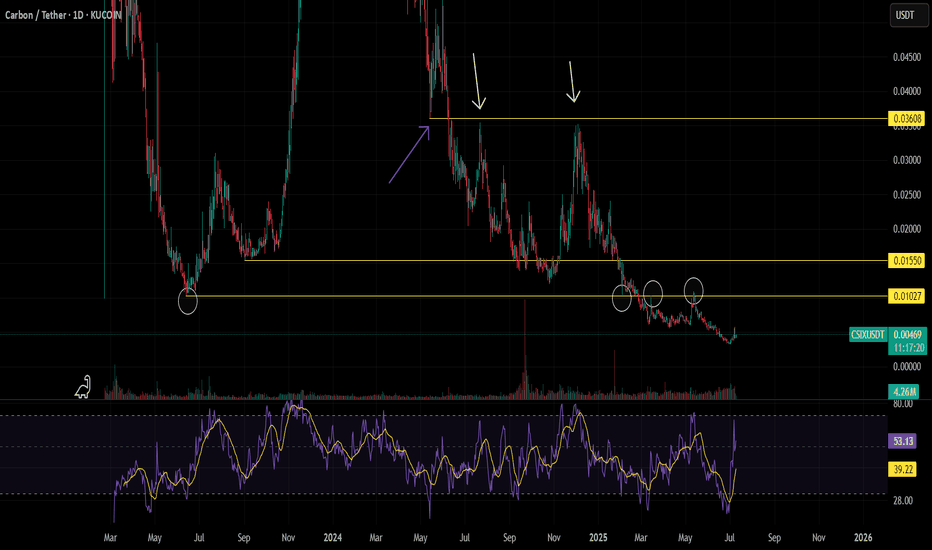Click the 80.00 RSI axis level
This screenshot has height=550, width=932.
(x=903, y=404)
